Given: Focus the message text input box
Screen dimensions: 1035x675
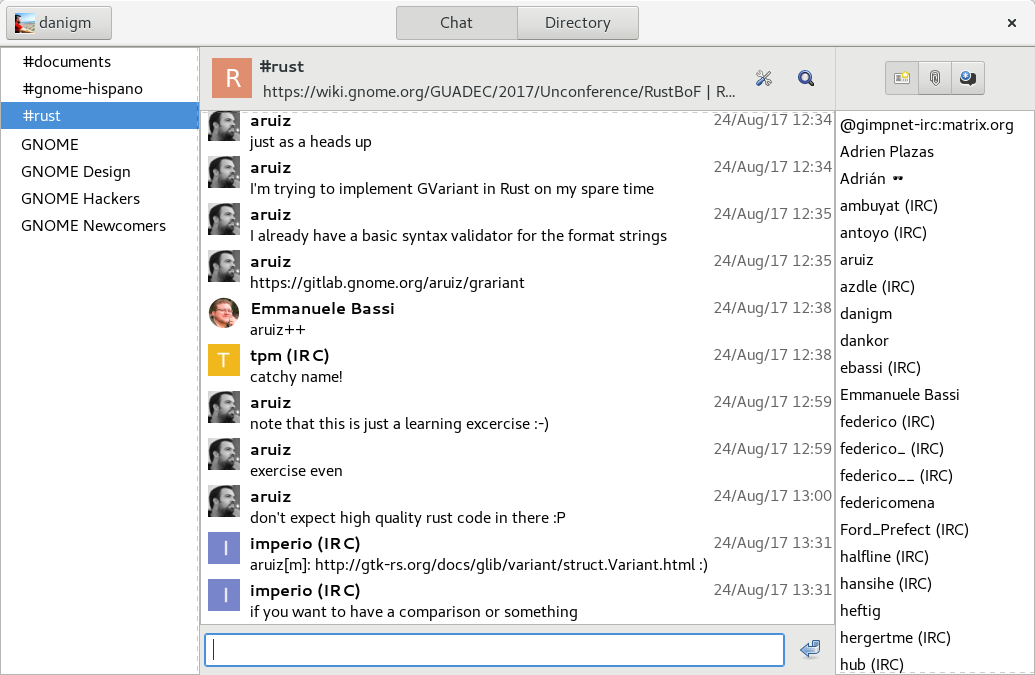Looking at the screenshot, I should click(x=494, y=650).
